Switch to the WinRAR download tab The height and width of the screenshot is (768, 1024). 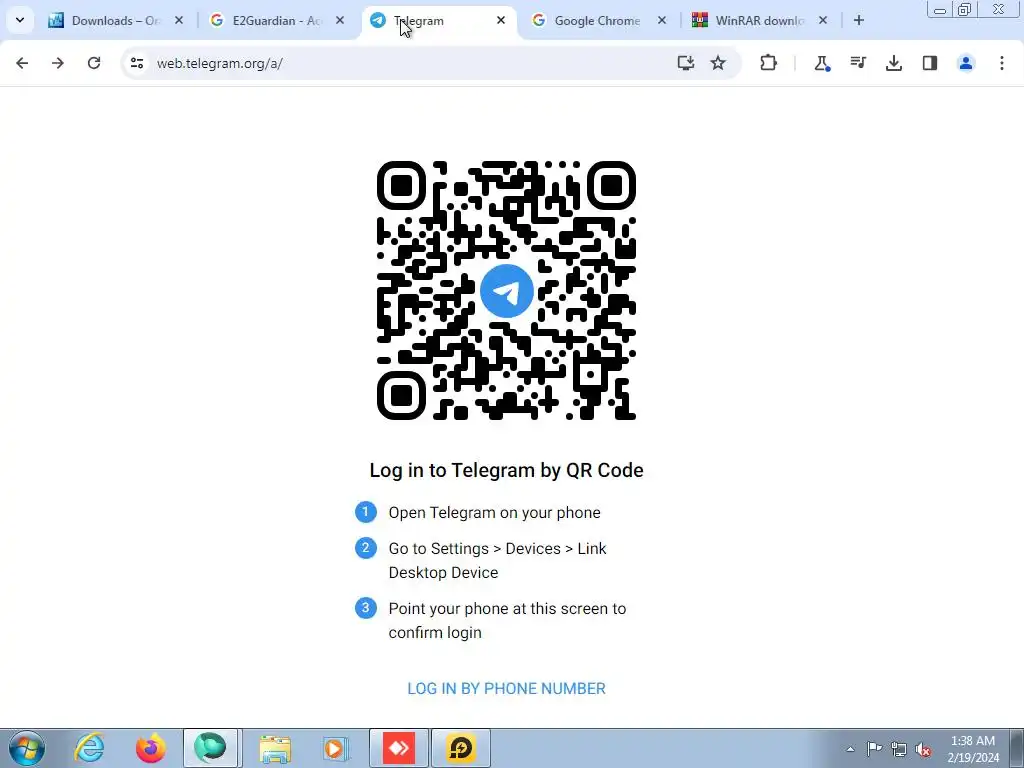point(760,21)
